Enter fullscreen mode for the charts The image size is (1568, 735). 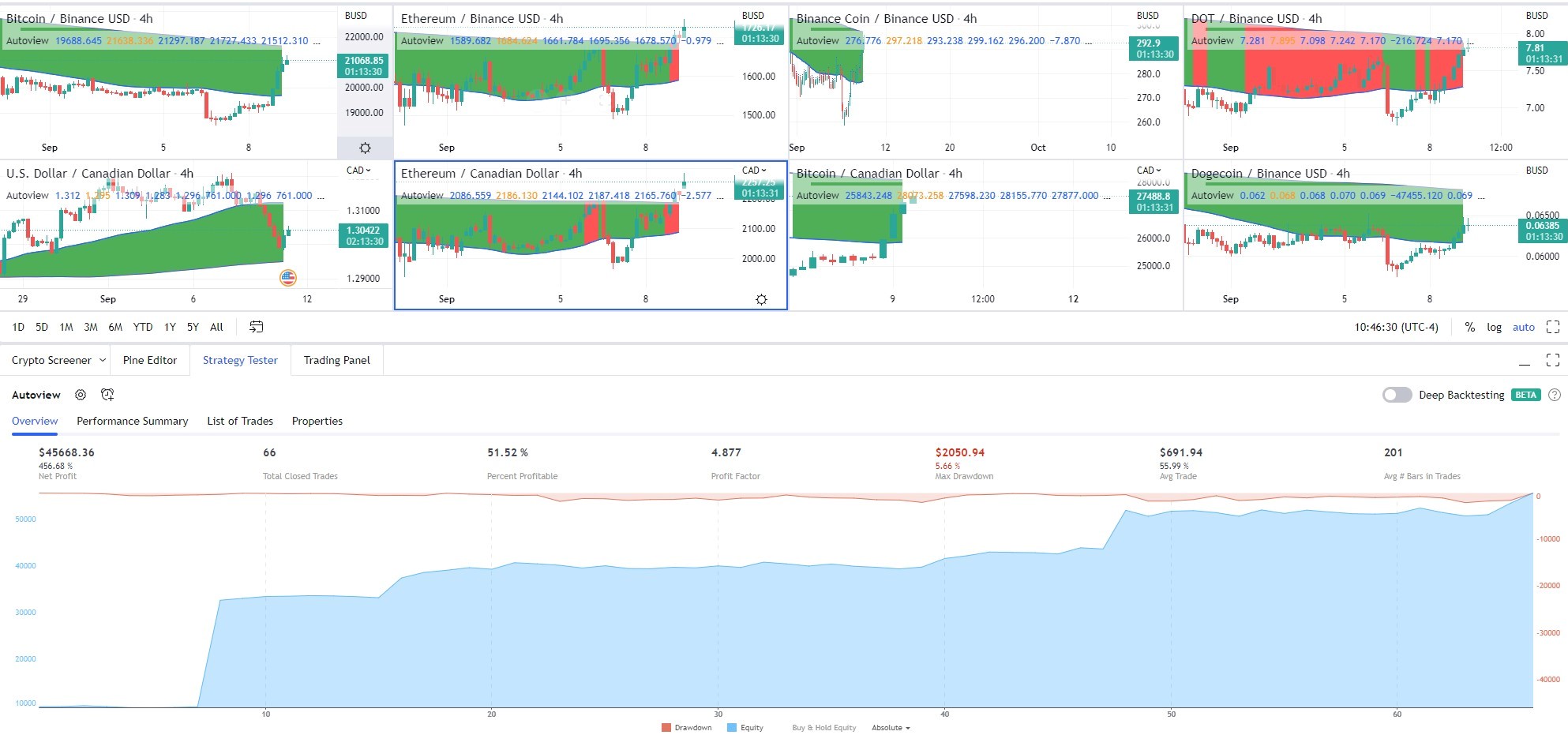click(x=1554, y=326)
